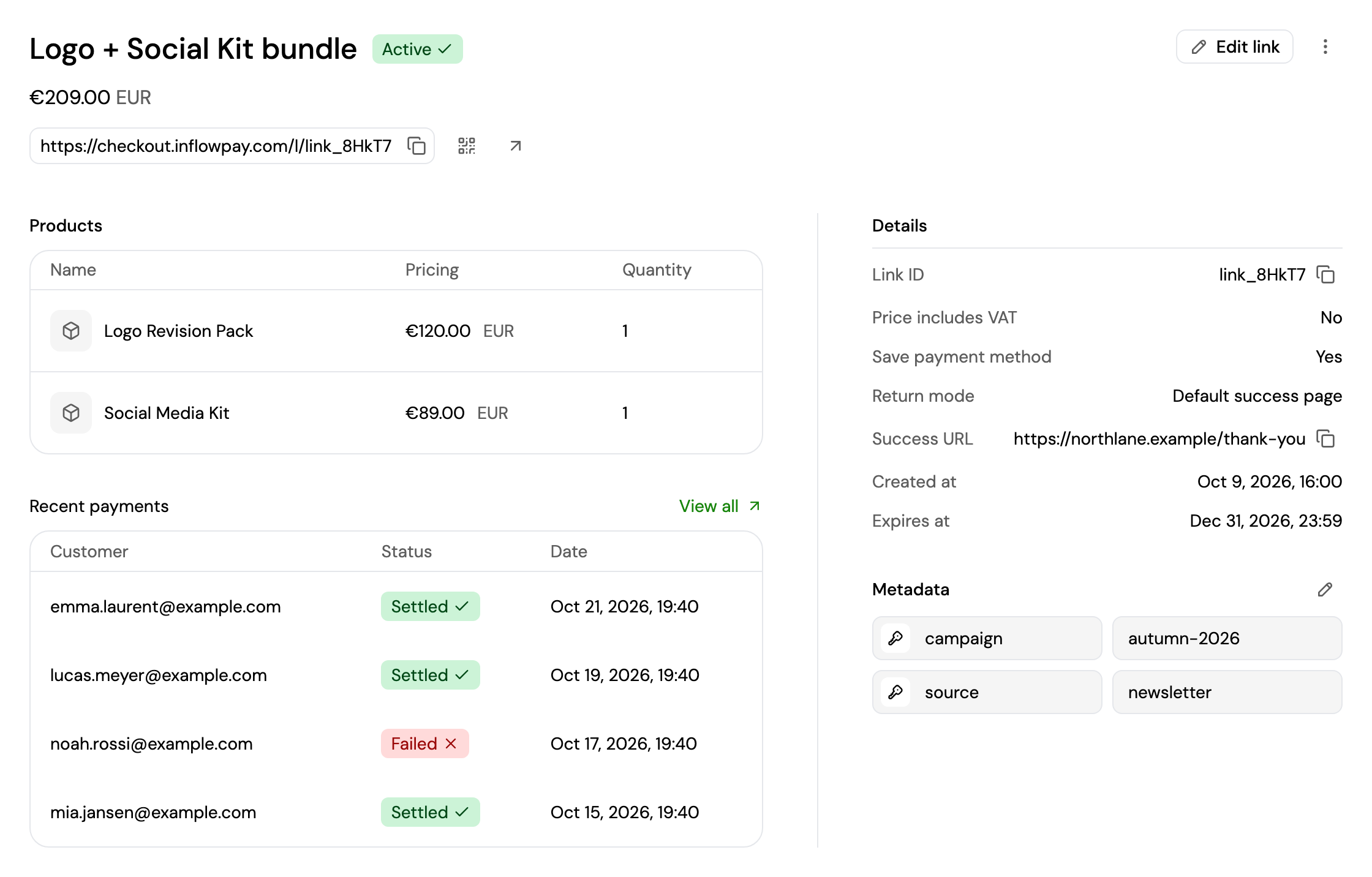
Task: Click the Oct 19, 2026, 19:40 date
Action: 625,675
